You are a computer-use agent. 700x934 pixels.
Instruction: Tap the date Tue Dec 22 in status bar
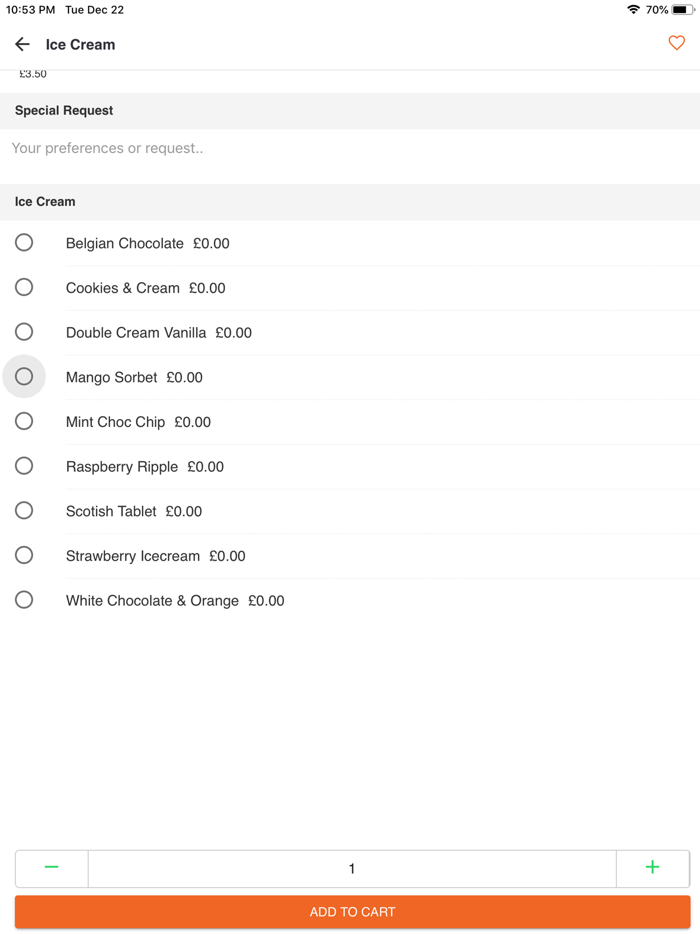[x=92, y=10]
